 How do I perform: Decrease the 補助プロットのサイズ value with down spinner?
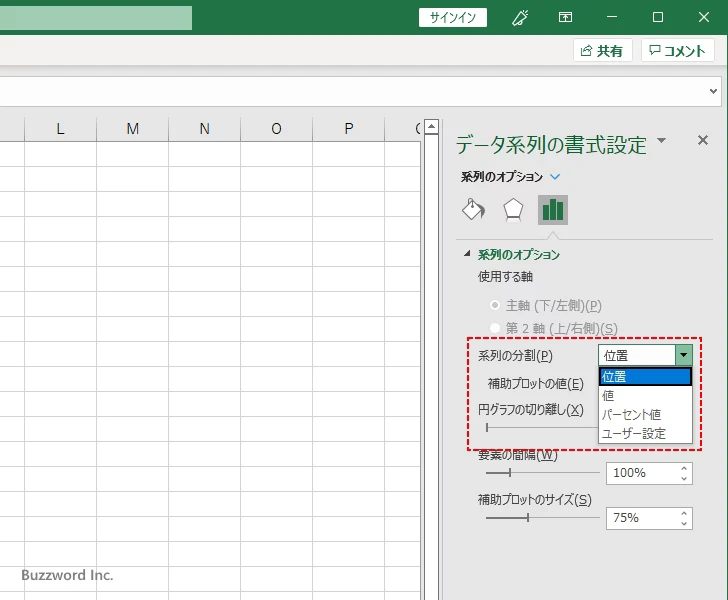click(684, 523)
